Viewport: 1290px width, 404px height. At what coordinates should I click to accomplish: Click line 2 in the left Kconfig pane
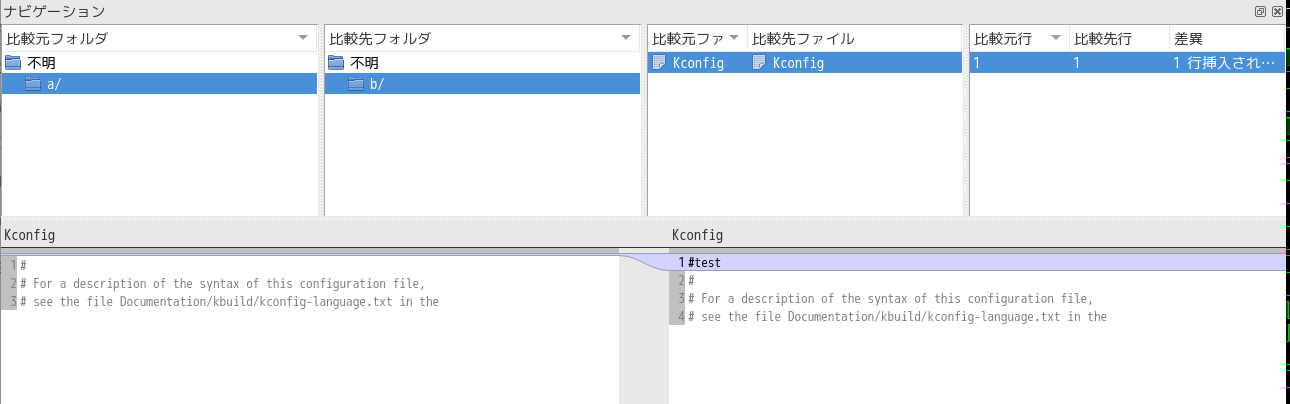310,283
